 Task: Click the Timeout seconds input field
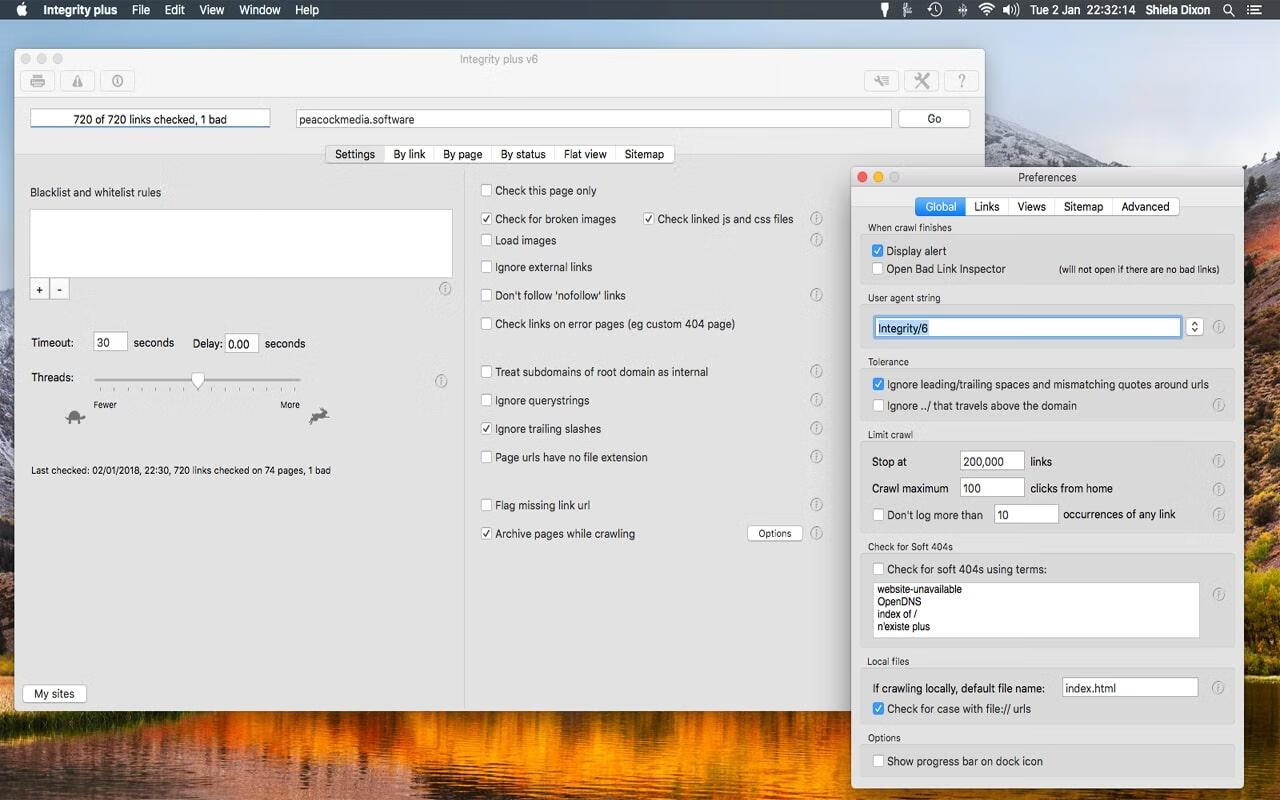pyautogui.click(x=110, y=343)
